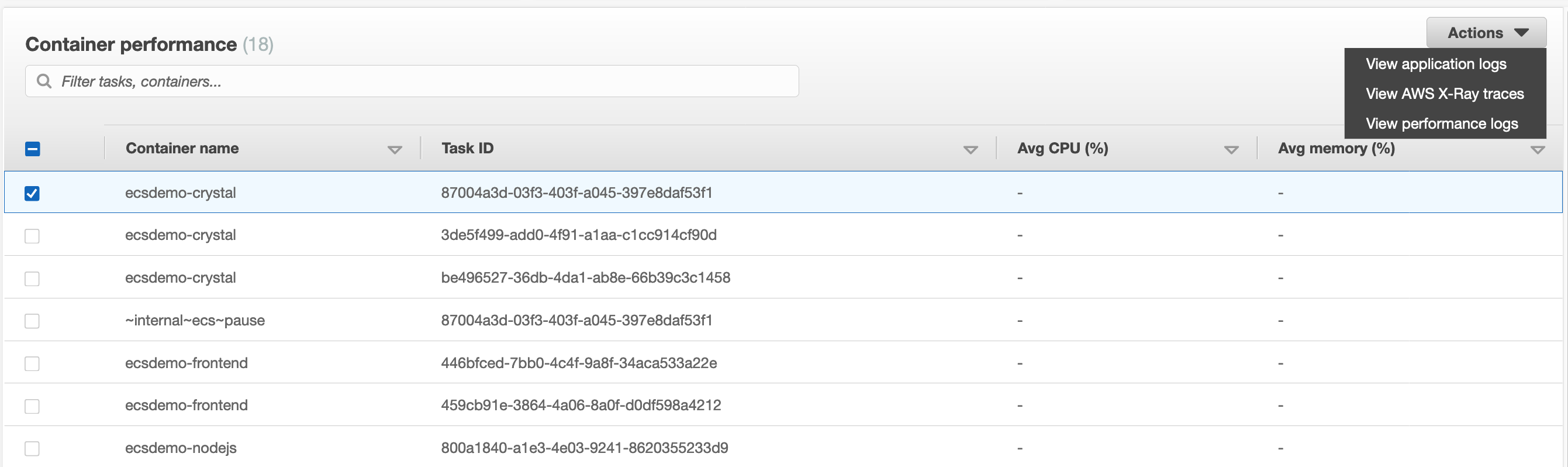This screenshot has height=467, width=1568.
Task: Click the Avg CPU (%) column header
Action: coord(1062,148)
